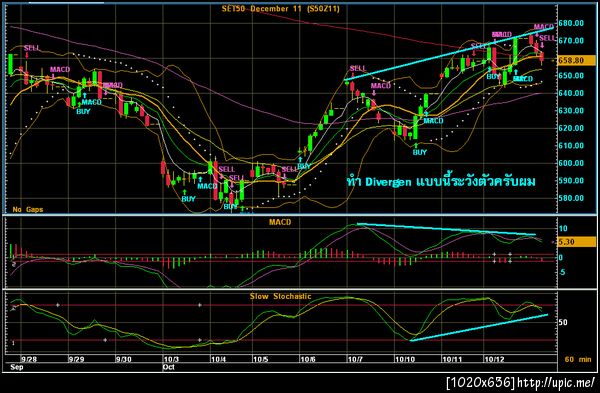This screenshot has height=393, width=600.
Task: Click the 9/29 date label
Action: pos(76,359)
